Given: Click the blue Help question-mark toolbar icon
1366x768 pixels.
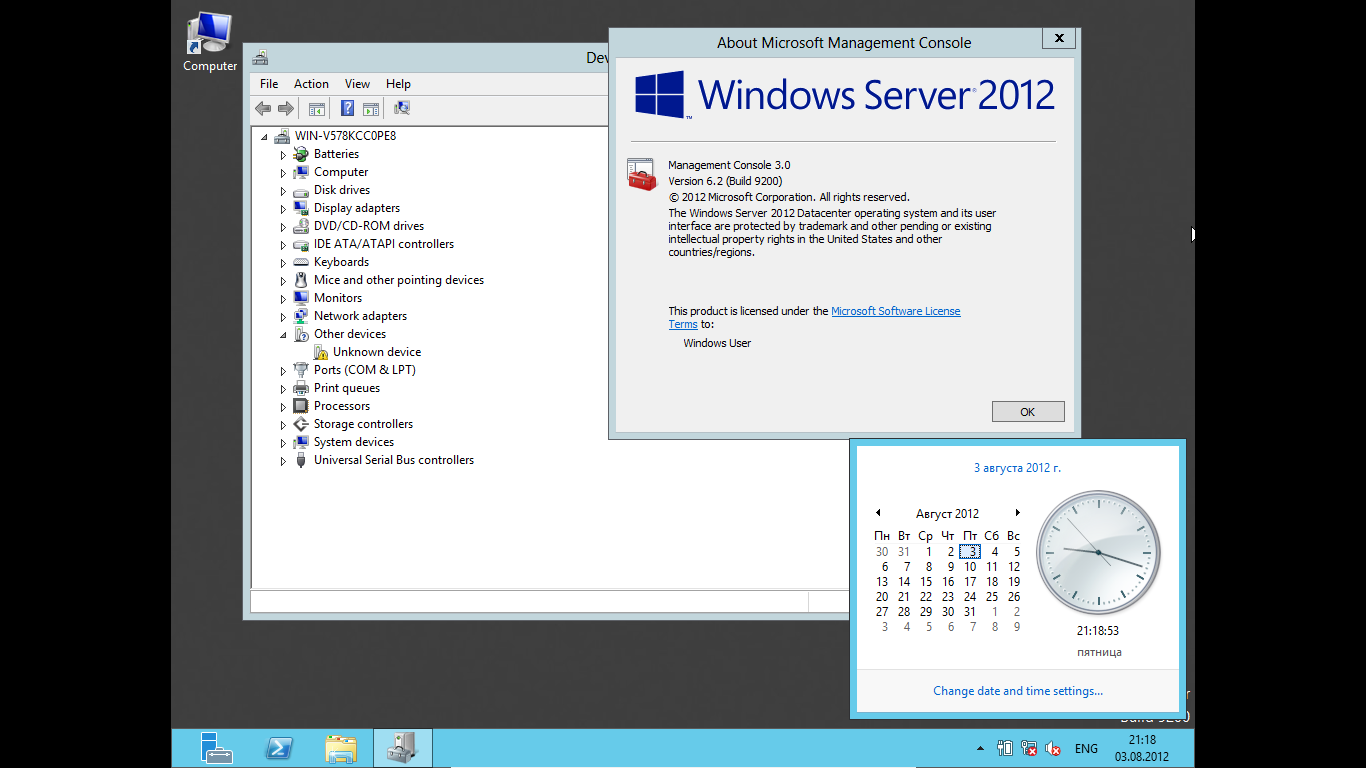Looking at the screenshot, I should pyautogui.click(x=348, y=108).
